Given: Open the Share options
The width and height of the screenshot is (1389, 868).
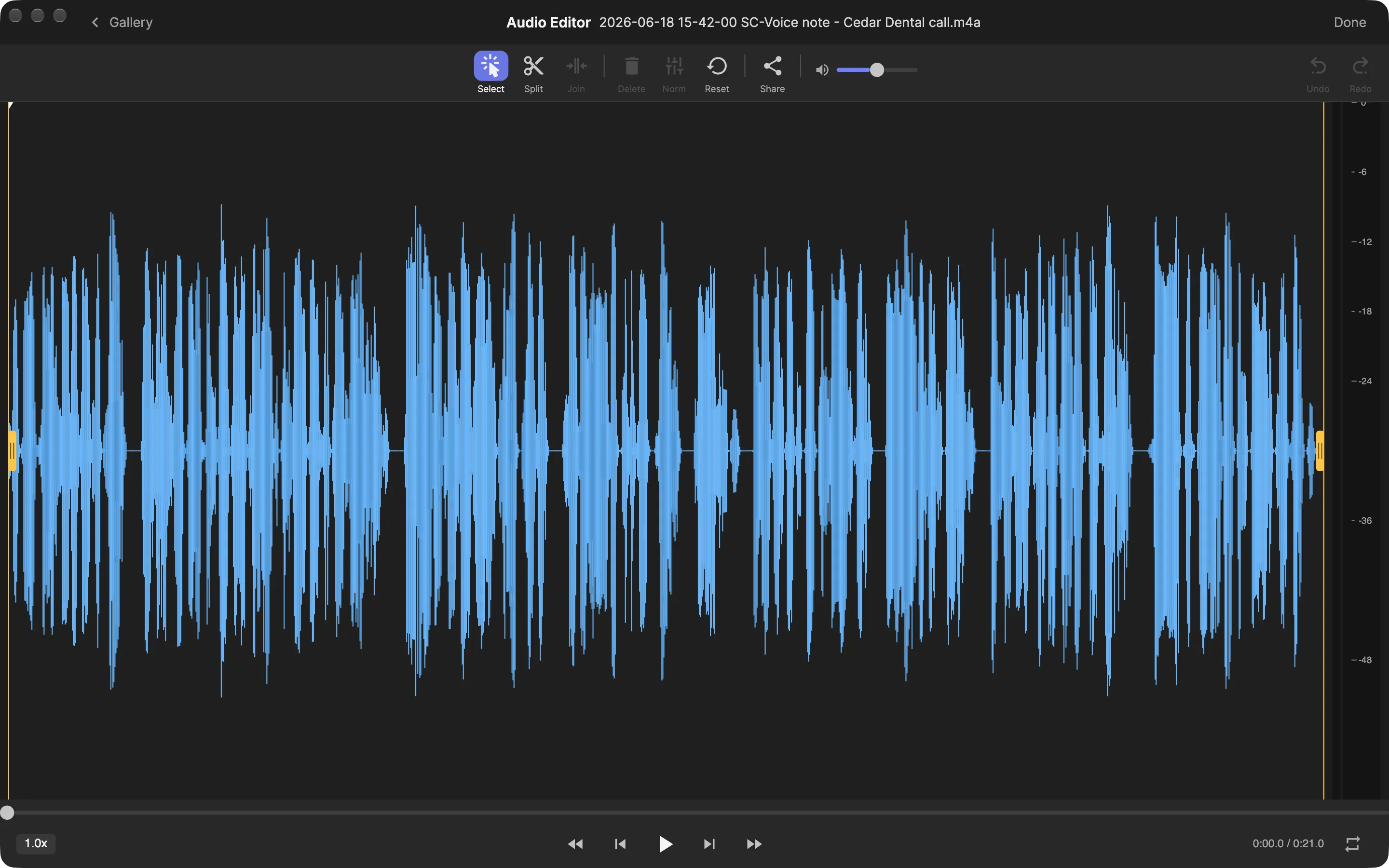Looking at the screenshot, I should click(x=772, y=72).
